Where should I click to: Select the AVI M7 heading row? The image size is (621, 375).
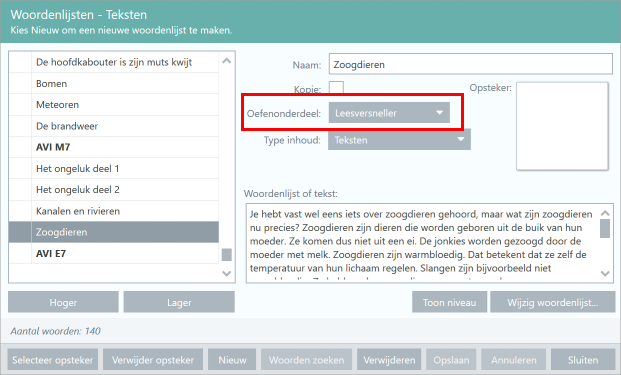[114, 147]
